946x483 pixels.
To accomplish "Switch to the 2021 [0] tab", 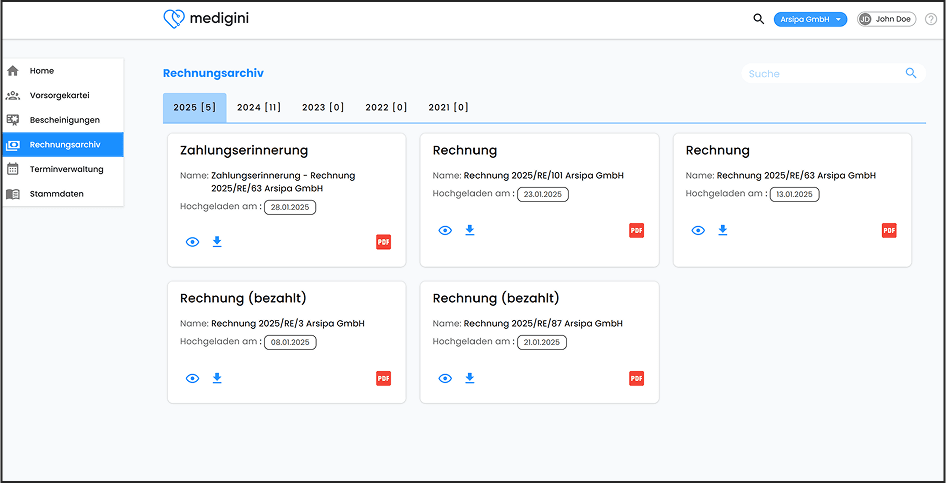I will (x=448, y=108).
